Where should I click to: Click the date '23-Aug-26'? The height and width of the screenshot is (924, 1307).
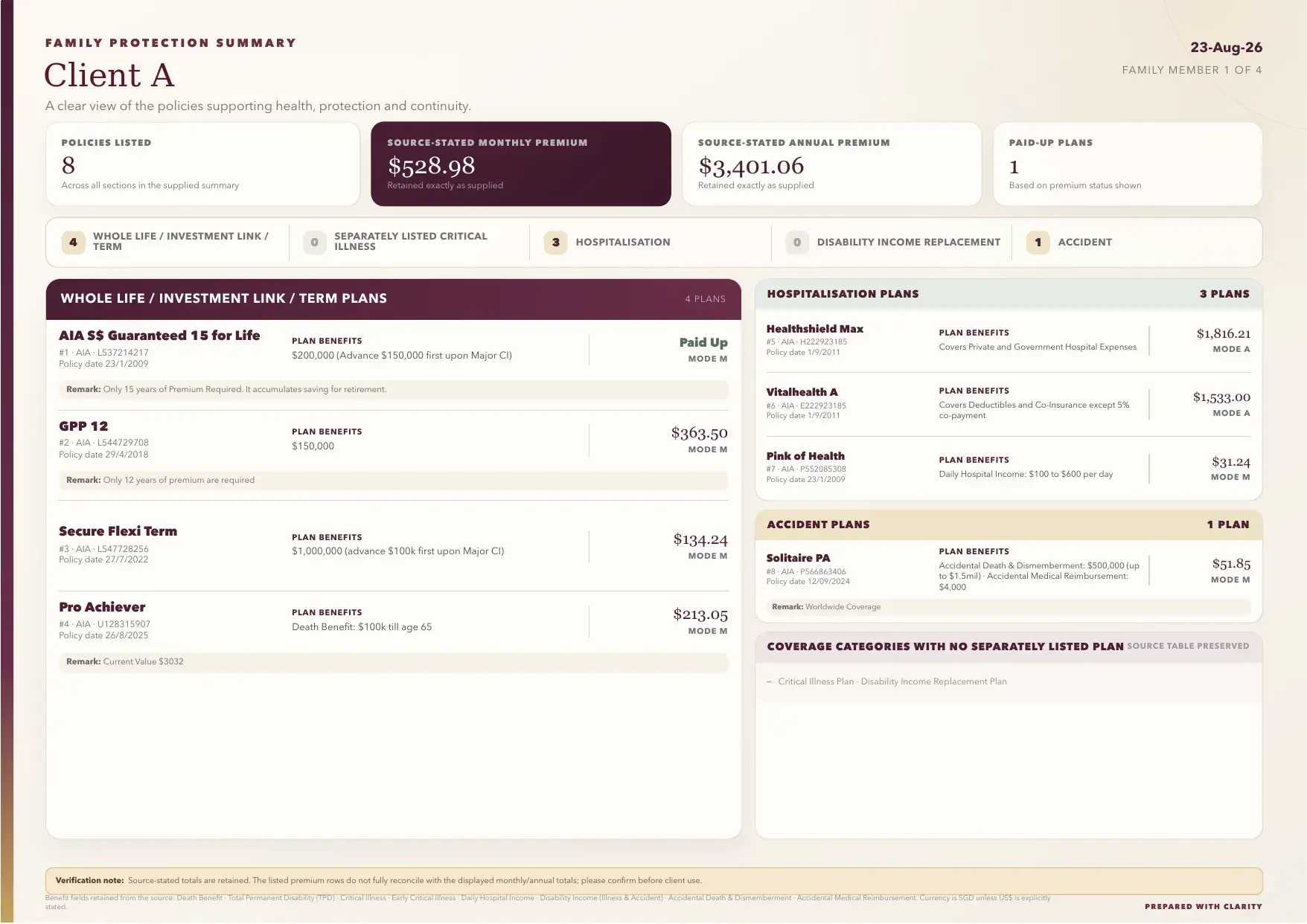(x=1226, y=47)
